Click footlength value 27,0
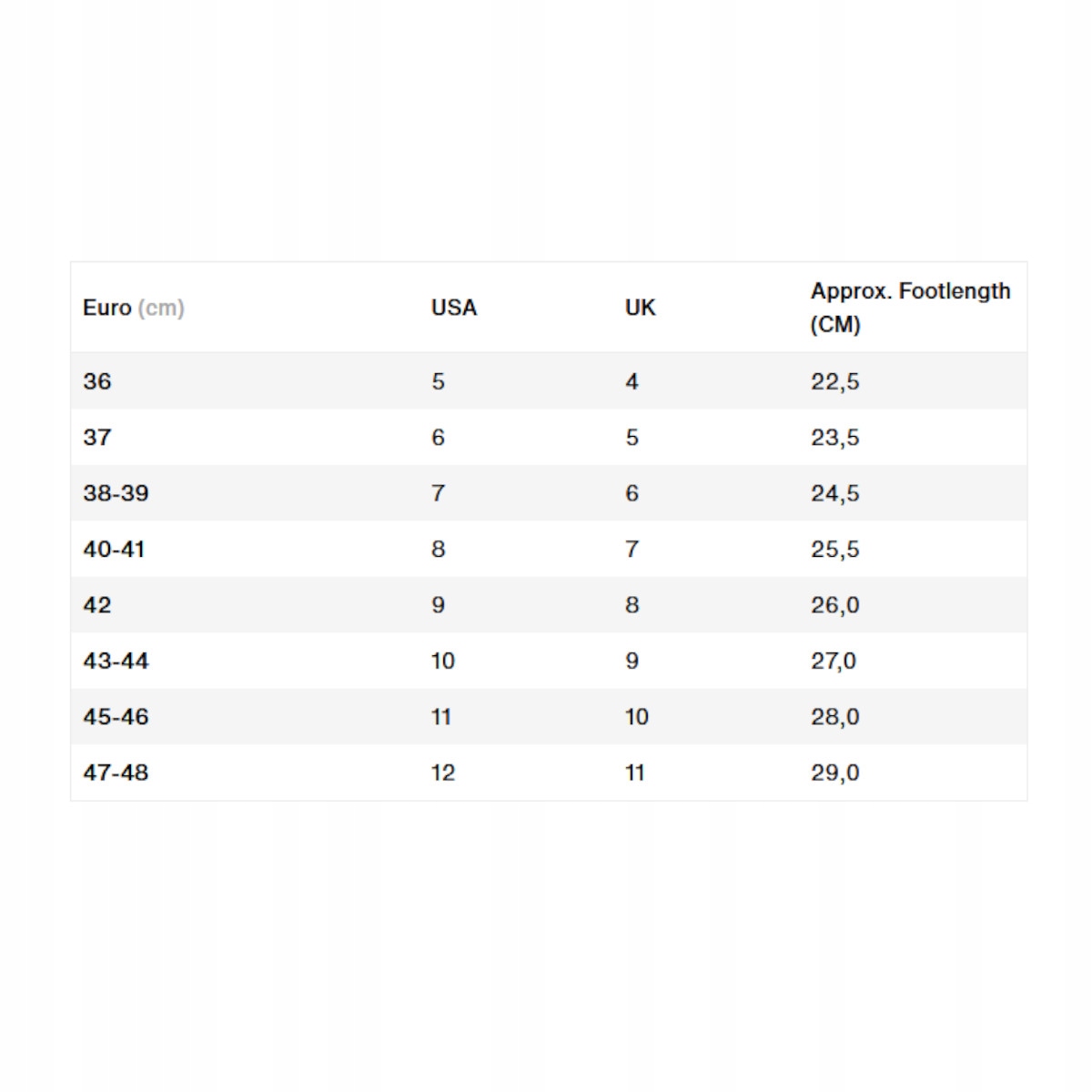This screenshot has height=1092, width=1092. pyautogui.click(x=834, y=661)
